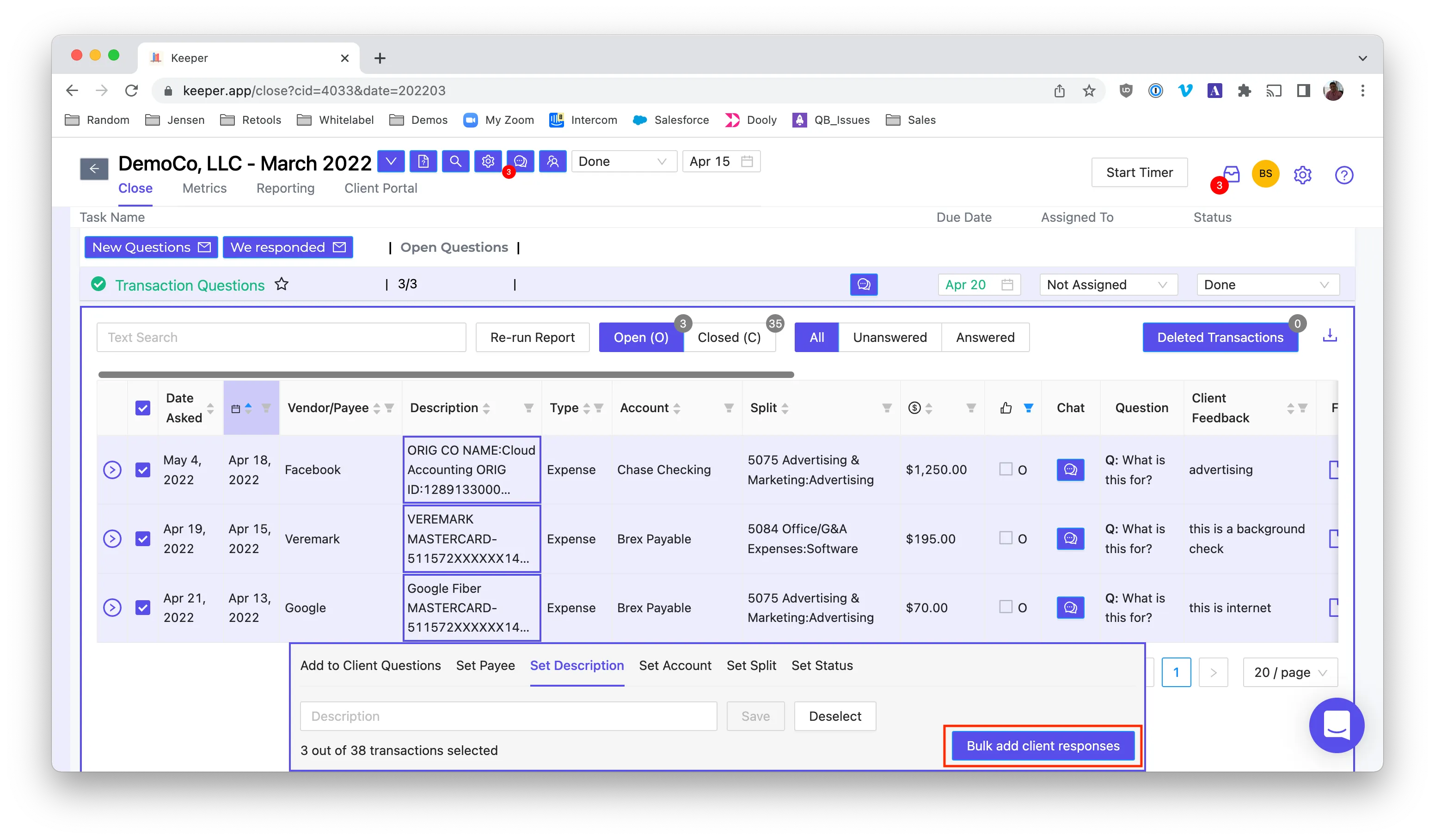Click the Start Timer button
1435x840 pixels.
(1140, 172)
